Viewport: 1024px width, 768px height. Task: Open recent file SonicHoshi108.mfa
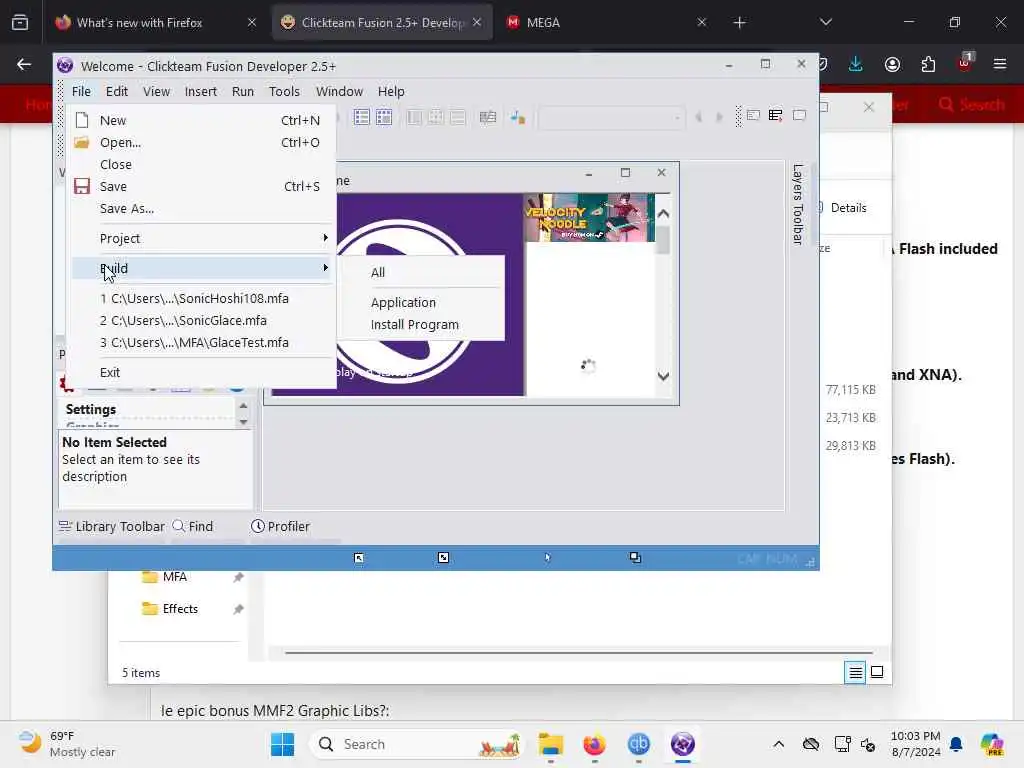201,298
